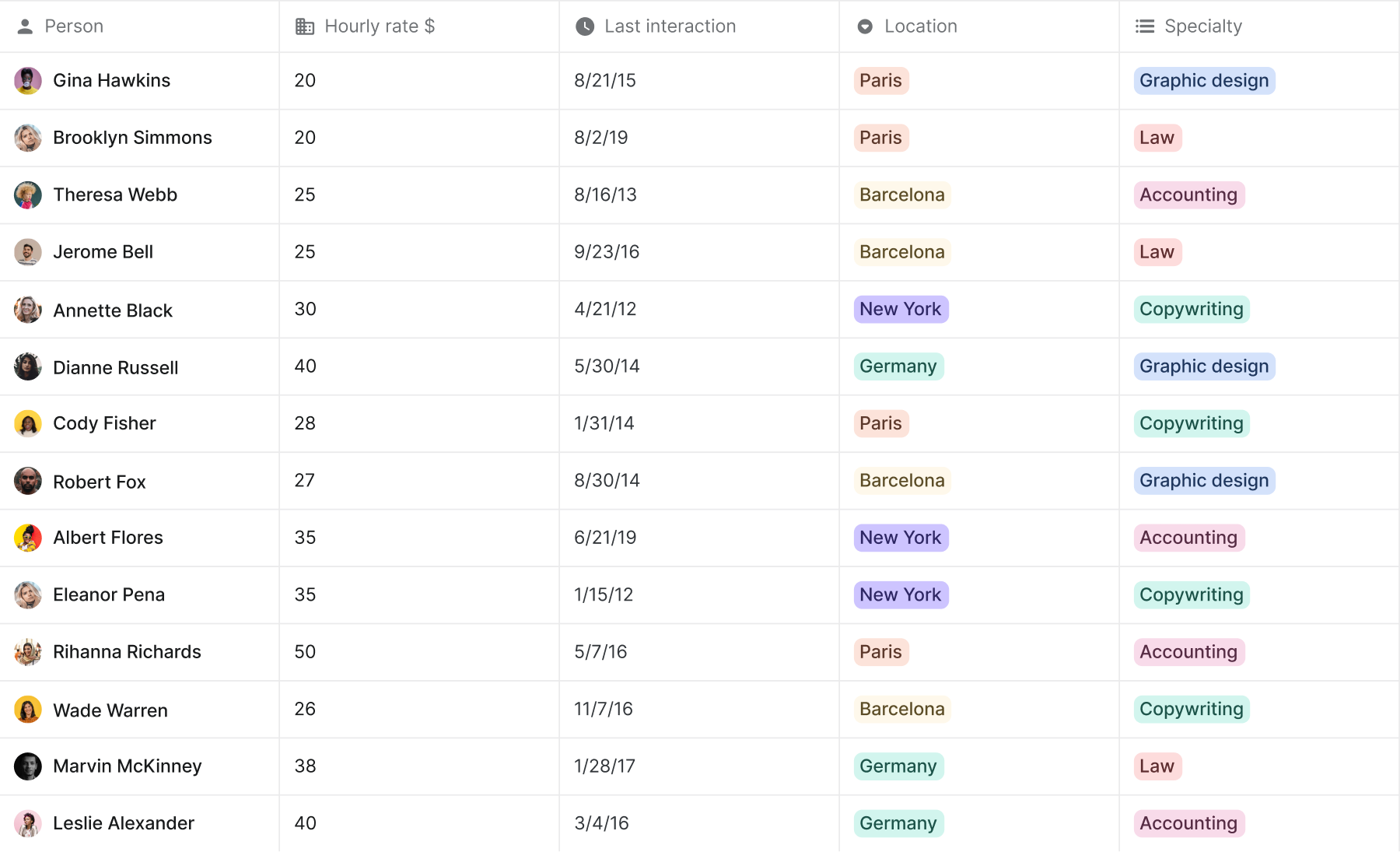Image resolution: width=1400 pixels, height=852 pixels.
Task: Edit Cody Fisher's hourly rate of 28
Action: coord(305,423)
